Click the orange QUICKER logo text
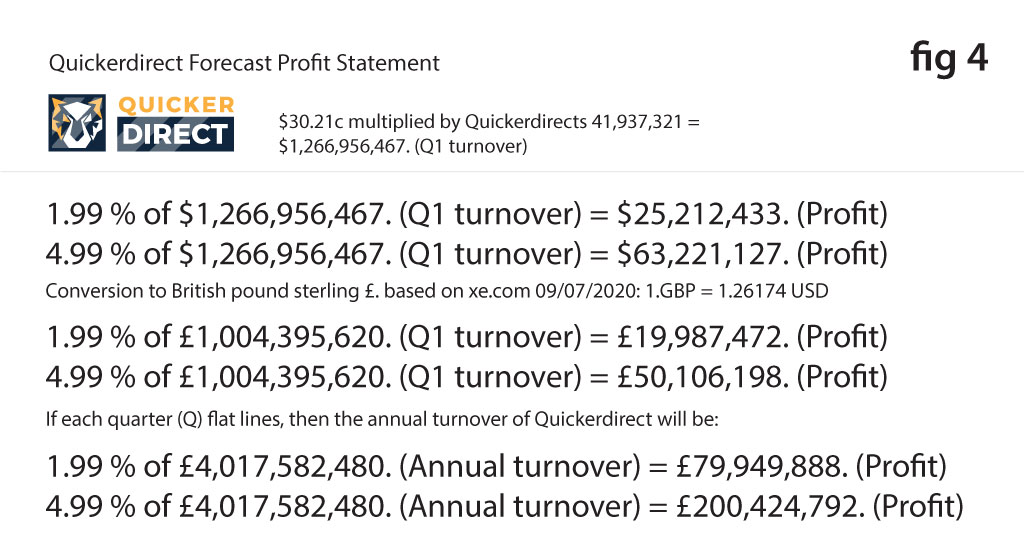Screen dimensions: 1024x552 coord(176,106)
